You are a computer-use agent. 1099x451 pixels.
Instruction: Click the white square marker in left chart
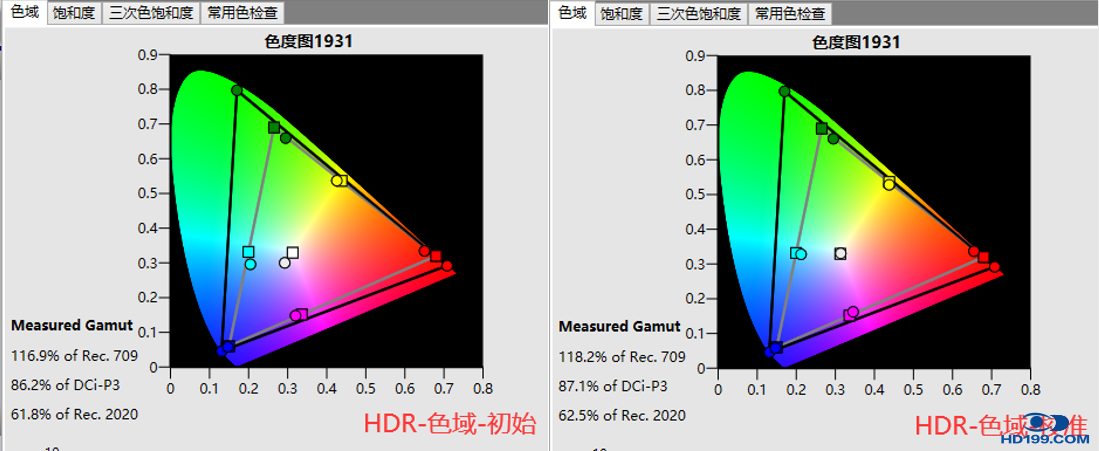click(x=293, y=253)
